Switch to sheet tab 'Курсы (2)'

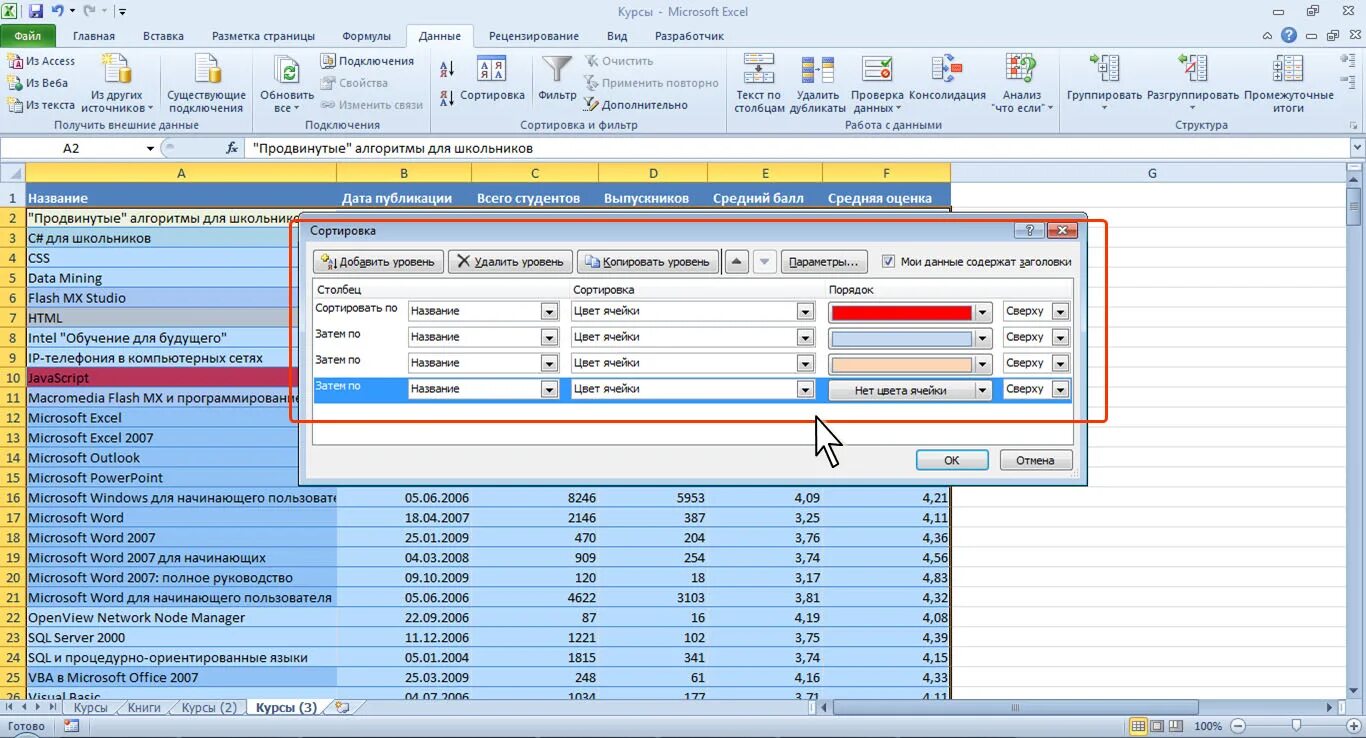click(209, 707)
